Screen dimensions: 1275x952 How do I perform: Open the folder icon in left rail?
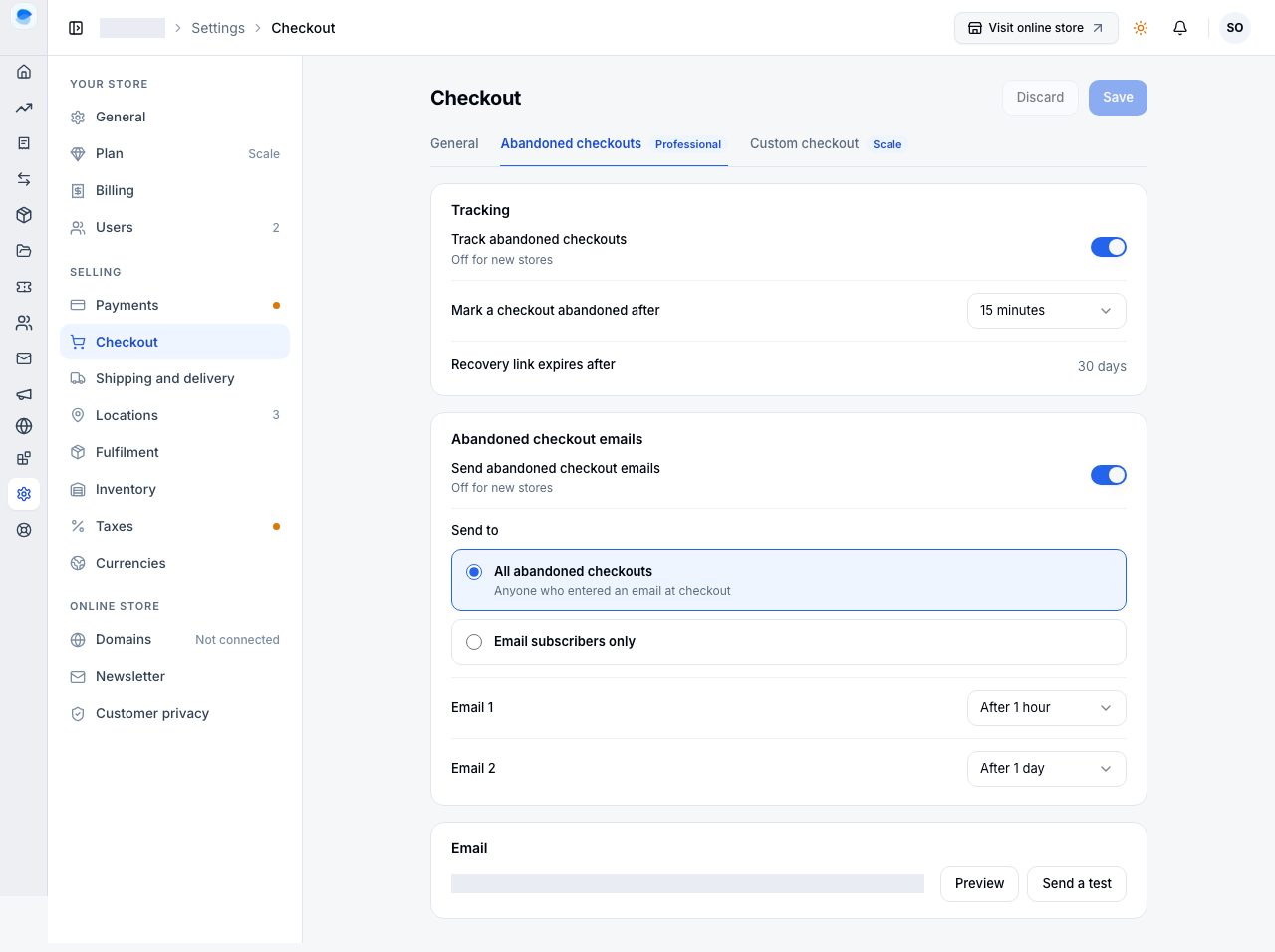(24, 251)
